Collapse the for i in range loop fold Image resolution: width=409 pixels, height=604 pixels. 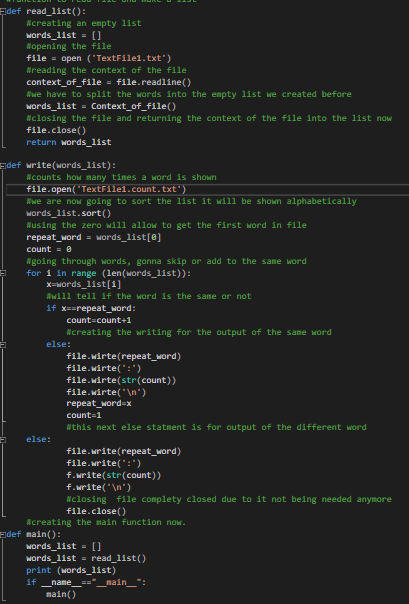[3, 273]
